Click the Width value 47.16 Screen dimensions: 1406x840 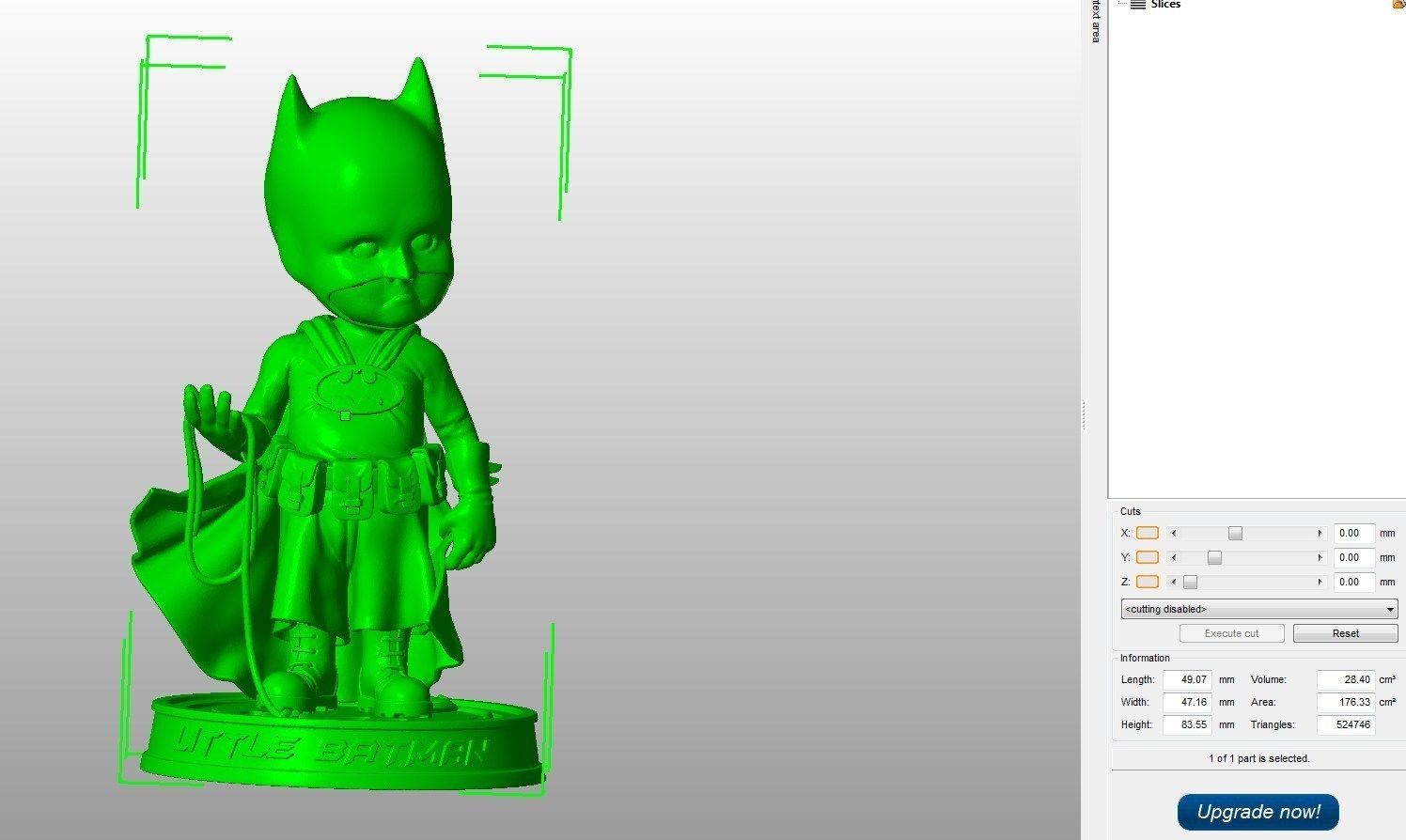[1187, 702]
